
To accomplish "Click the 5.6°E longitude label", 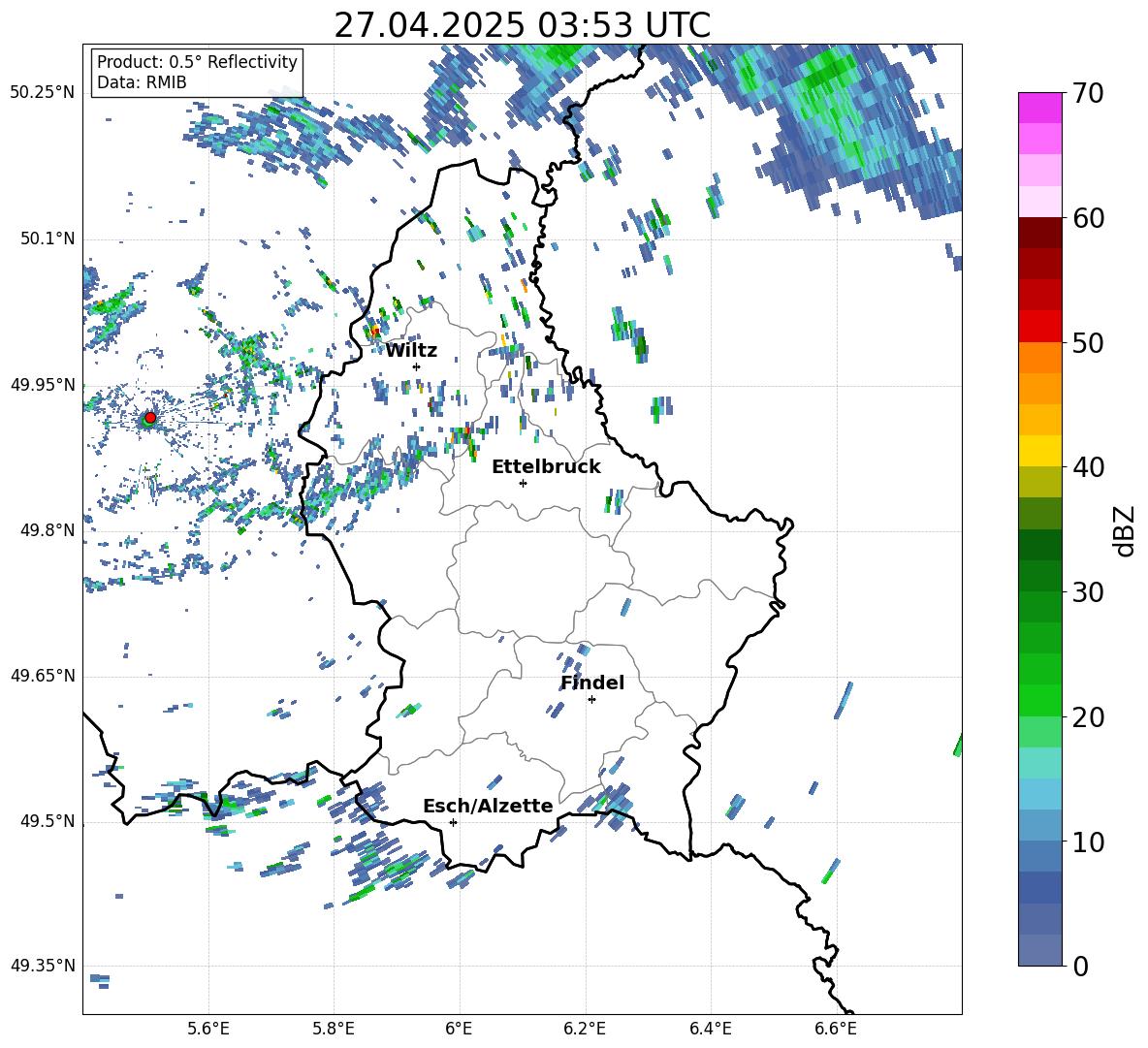I will point(208,1029).
